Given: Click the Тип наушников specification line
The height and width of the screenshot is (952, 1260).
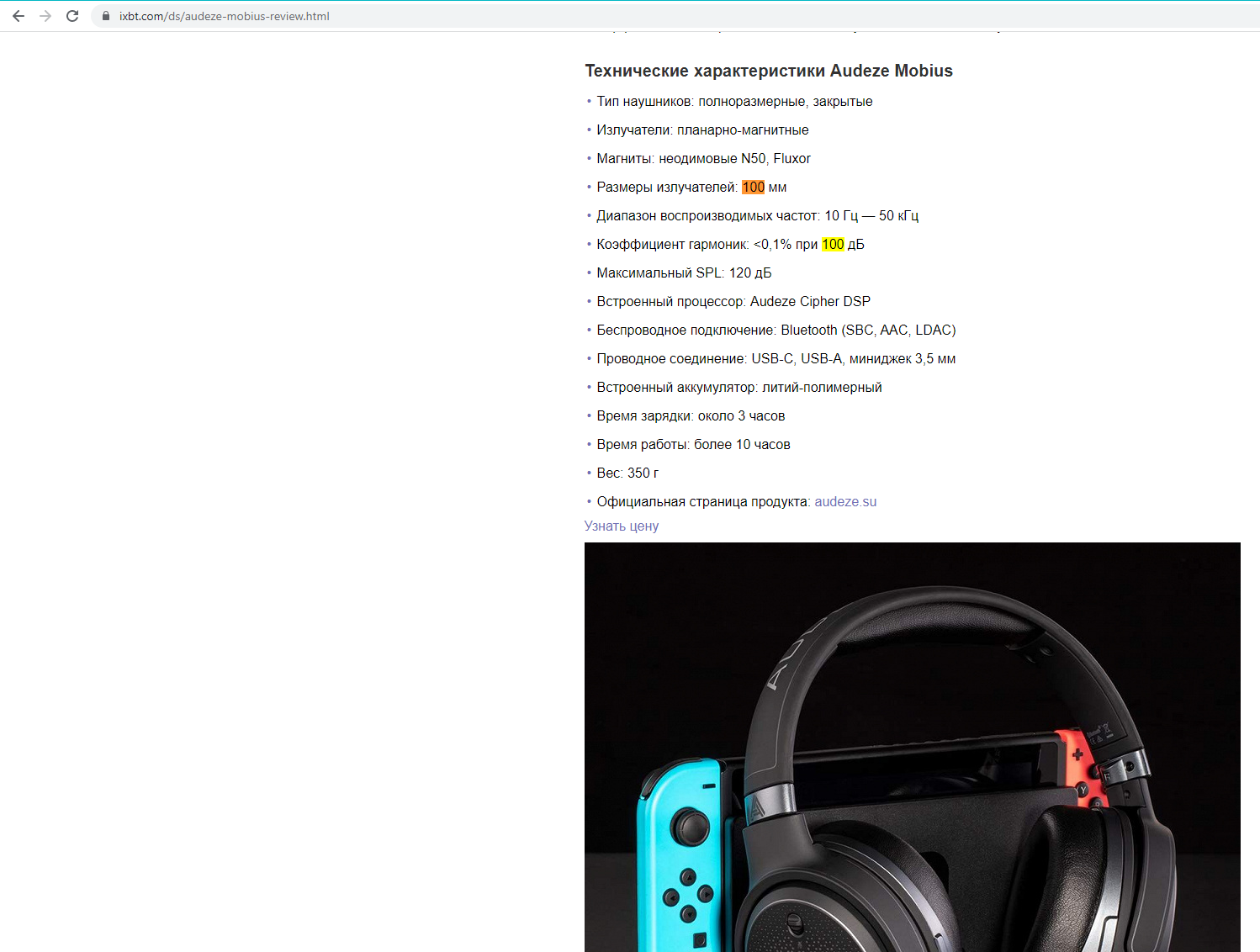Looking at the screenshot, I should (734, 101).
